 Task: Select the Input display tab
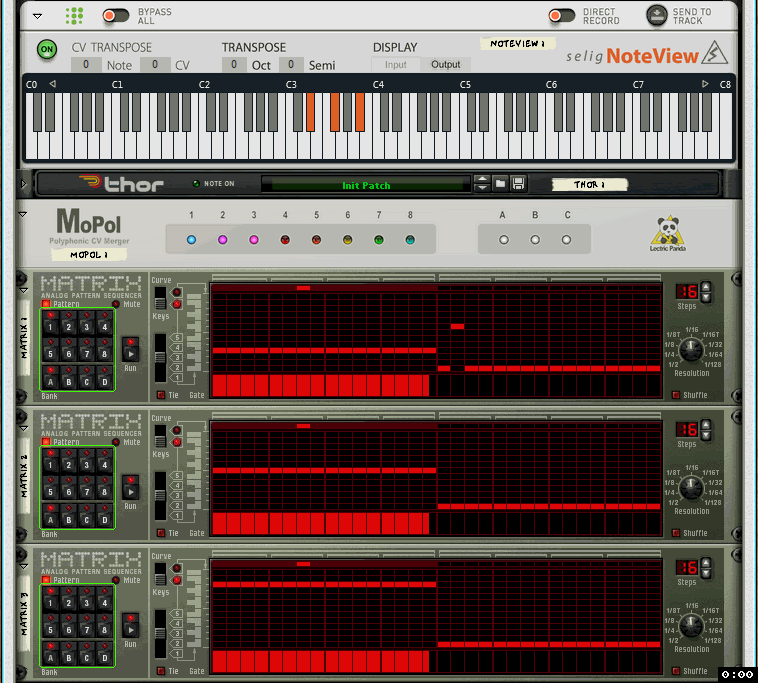tap(395, 65)
